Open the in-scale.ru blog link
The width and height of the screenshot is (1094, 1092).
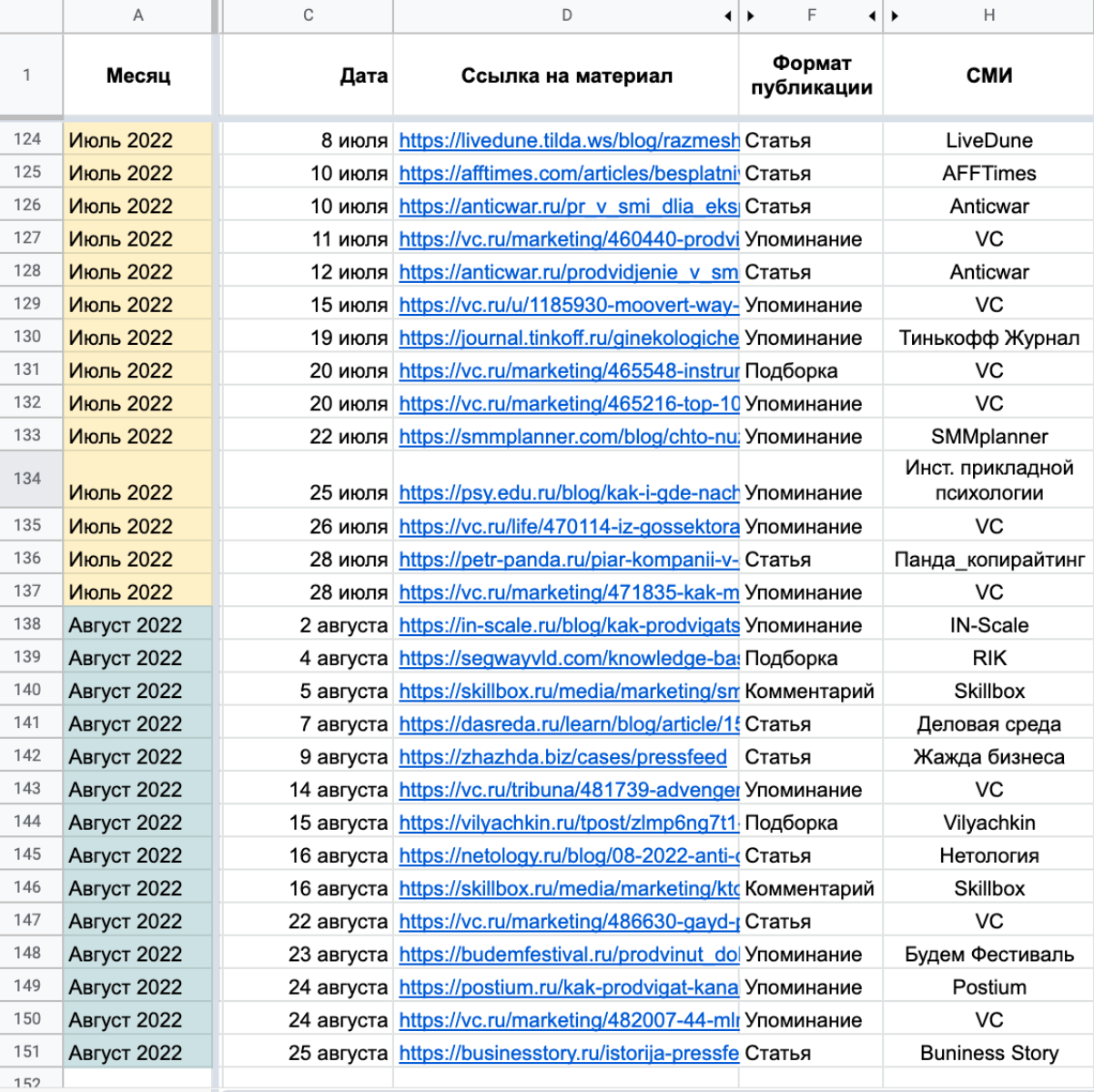coord(569,626)
